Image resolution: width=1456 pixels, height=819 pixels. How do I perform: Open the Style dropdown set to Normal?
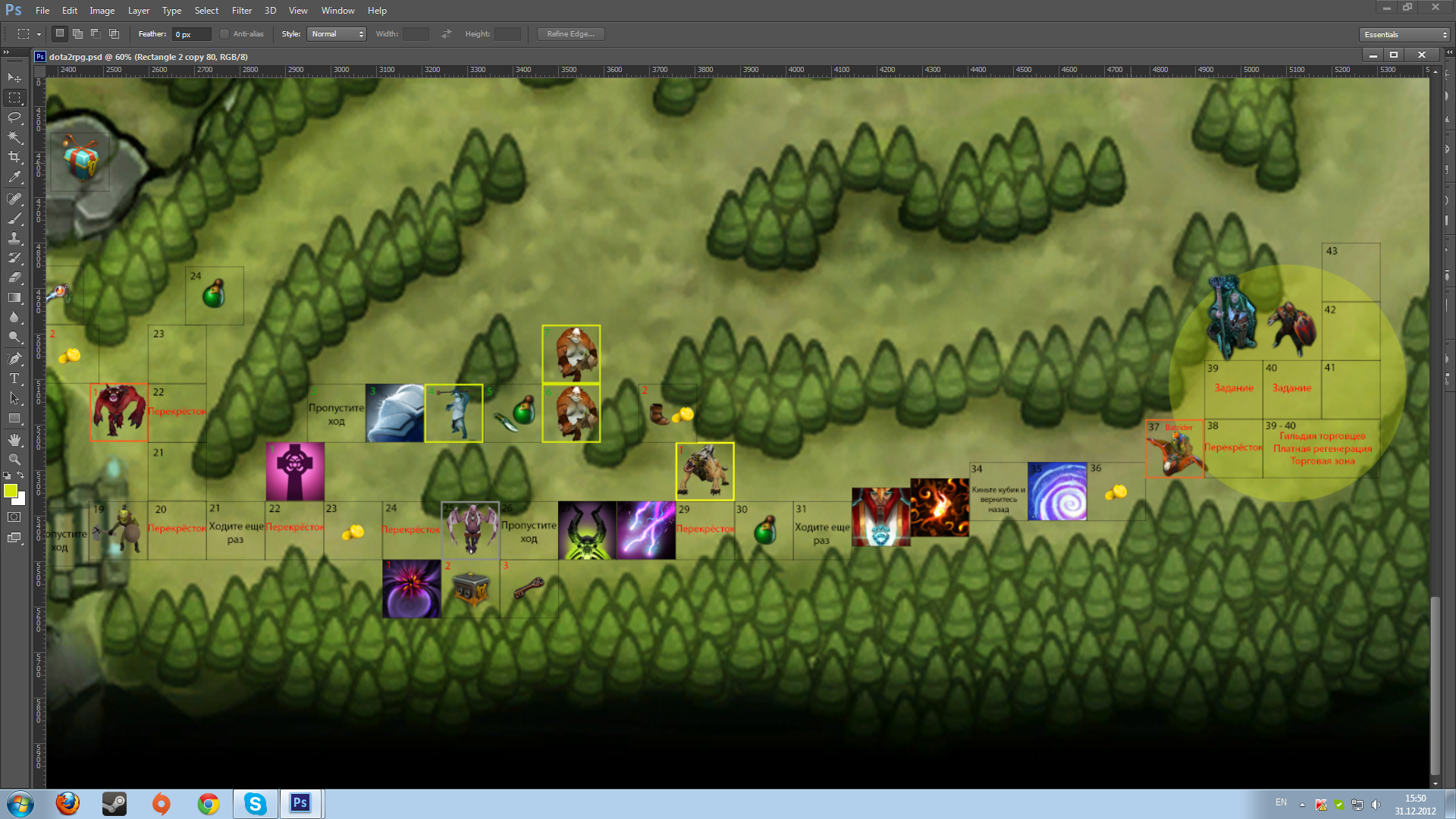pos(337,34)
